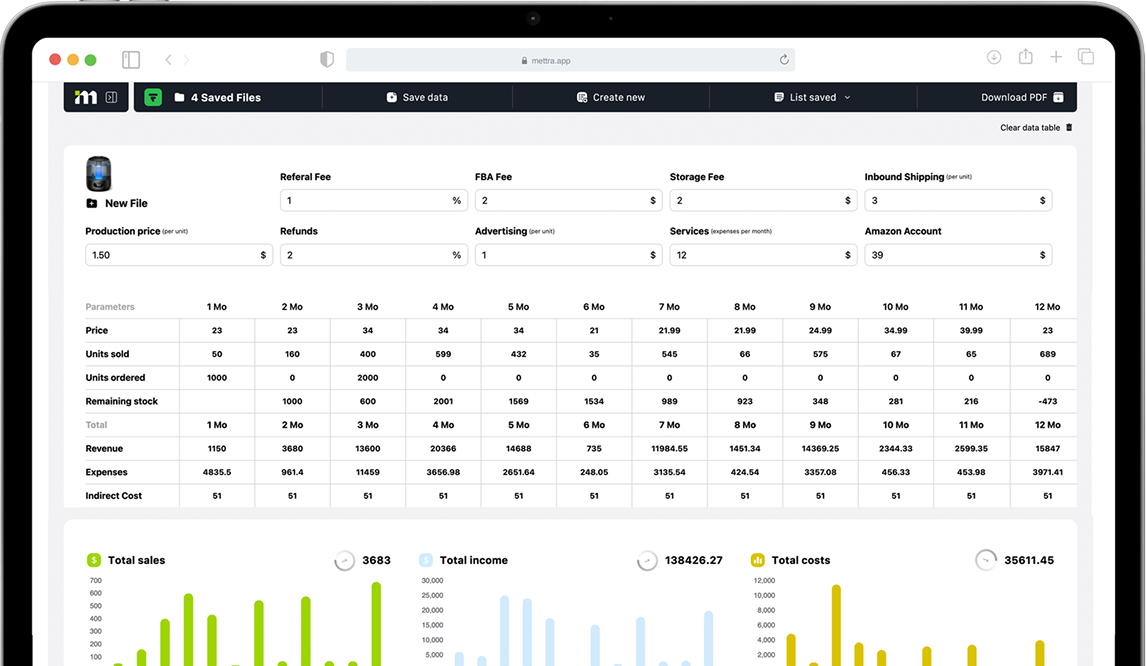The image size is (1146, 666).
Task: Click the Production price input field
Action: point(170,255)
